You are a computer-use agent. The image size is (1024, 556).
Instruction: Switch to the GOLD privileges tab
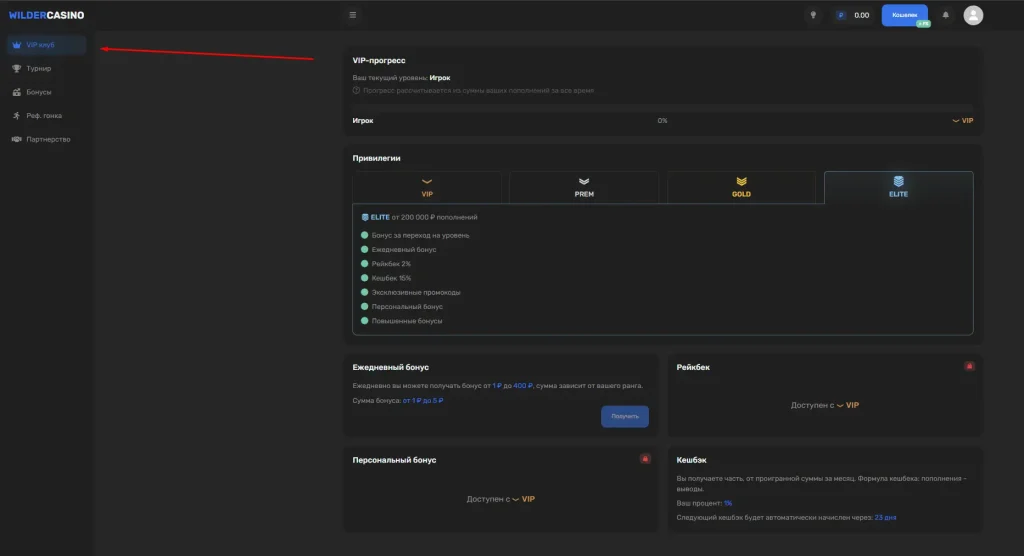(x=741, y=188)
